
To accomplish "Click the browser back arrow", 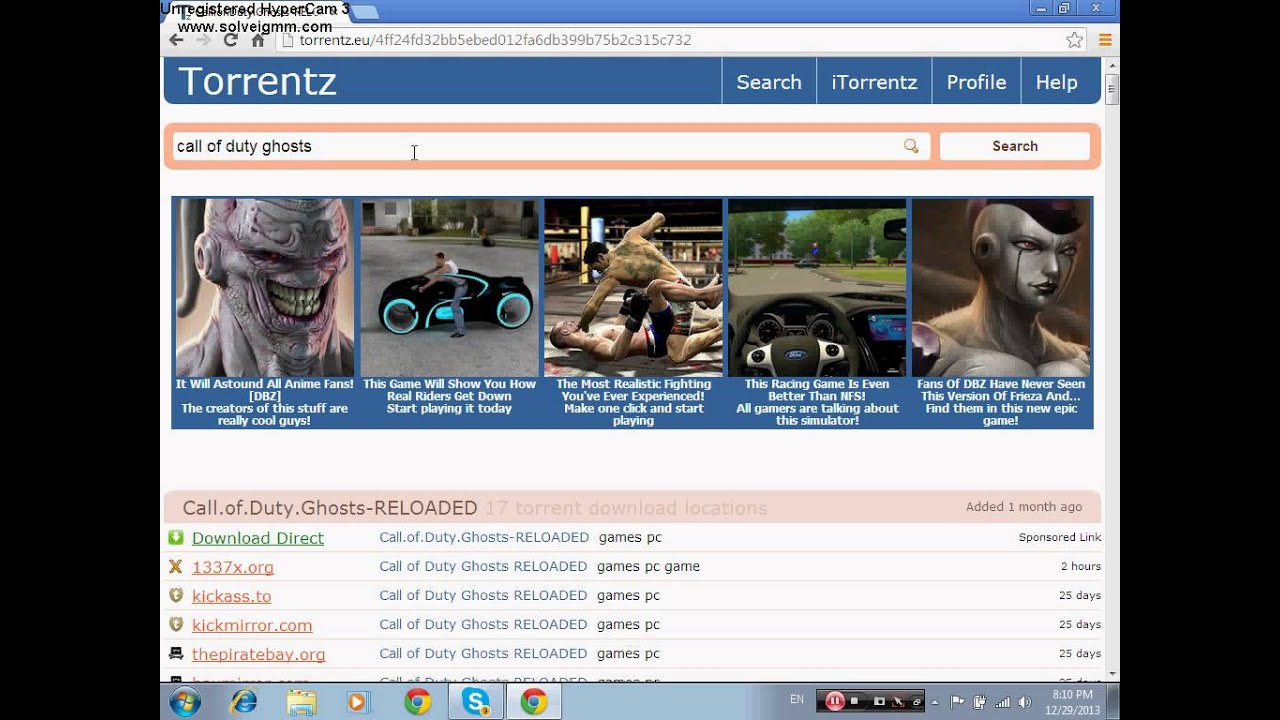I will (x=176, y=40).
